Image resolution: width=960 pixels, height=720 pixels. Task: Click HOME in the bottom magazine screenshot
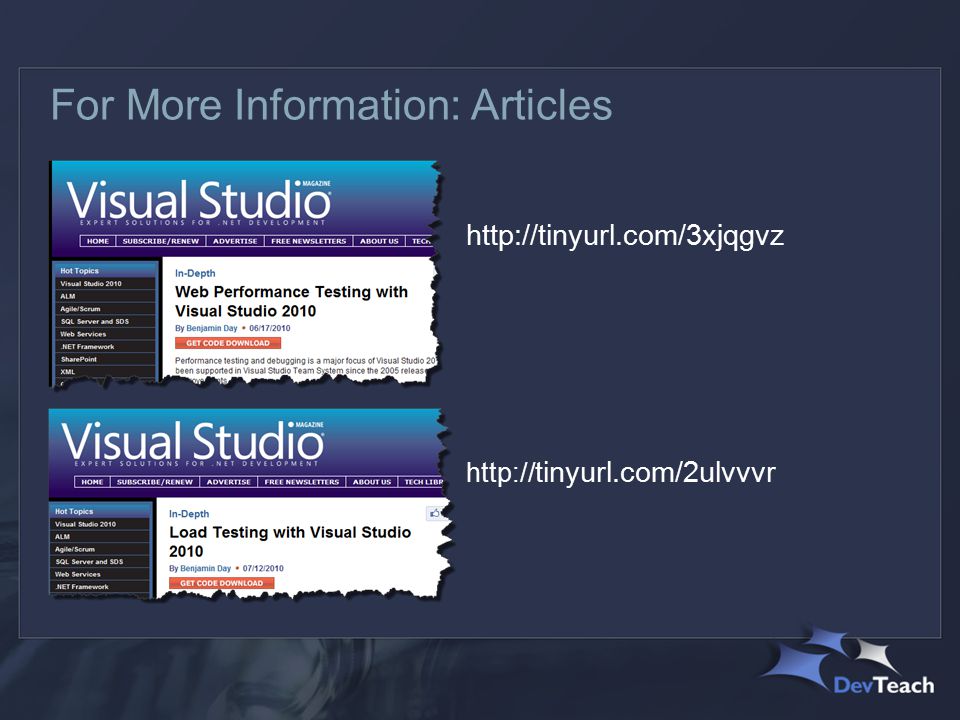[92, 482]
